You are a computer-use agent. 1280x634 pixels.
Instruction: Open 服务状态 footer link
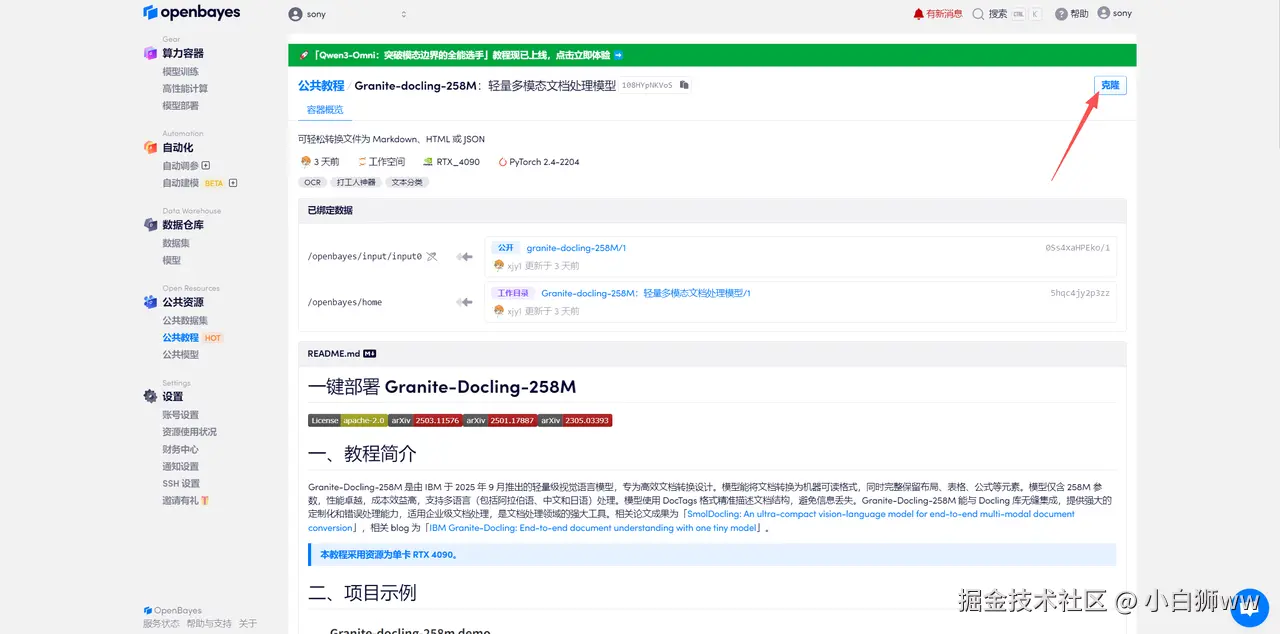(x=161, y=623)
